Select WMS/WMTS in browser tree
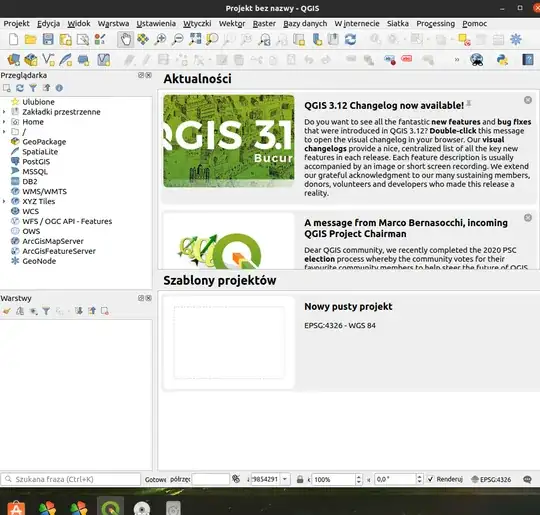The image size is (540, 515). pos(44,192)
